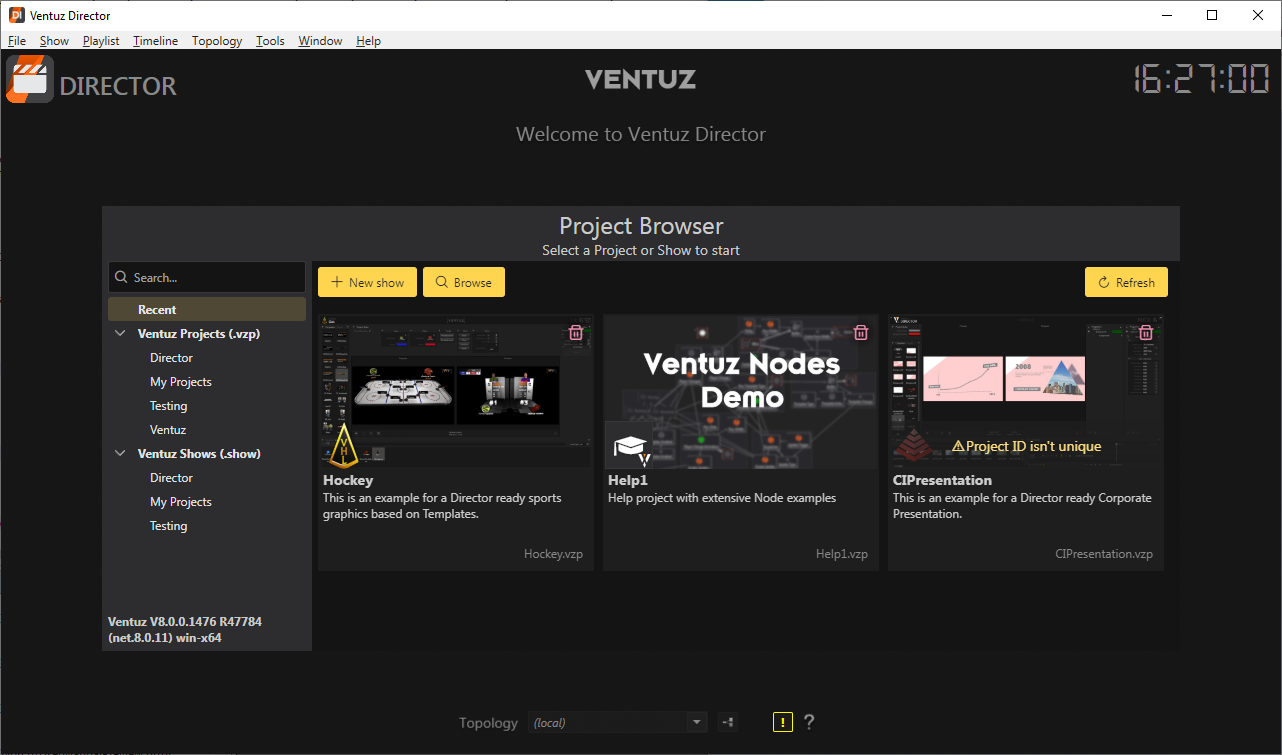The image size is (1282, 755).
Task: Delete Hockey project using trash icon
Action: coord(576,333)
